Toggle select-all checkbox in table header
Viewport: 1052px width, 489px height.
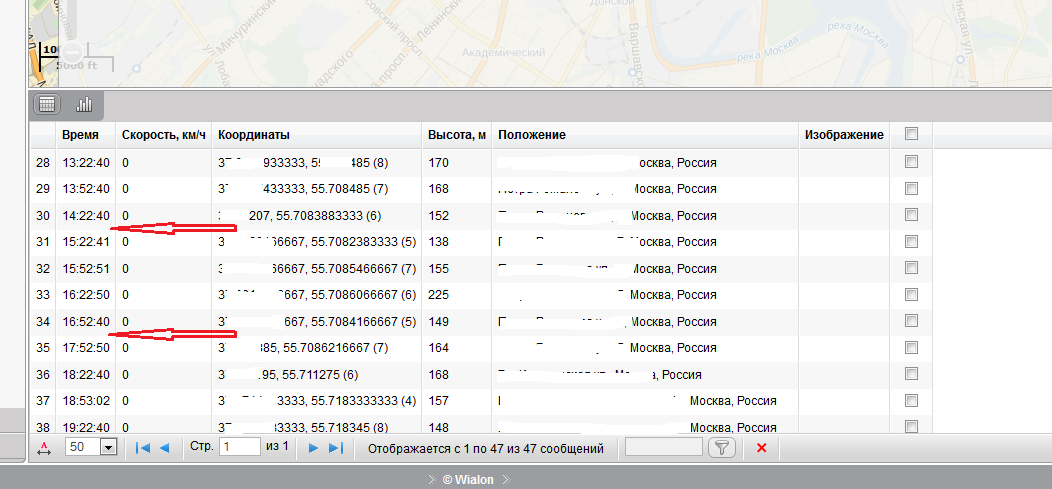click(x=911, y=134)
